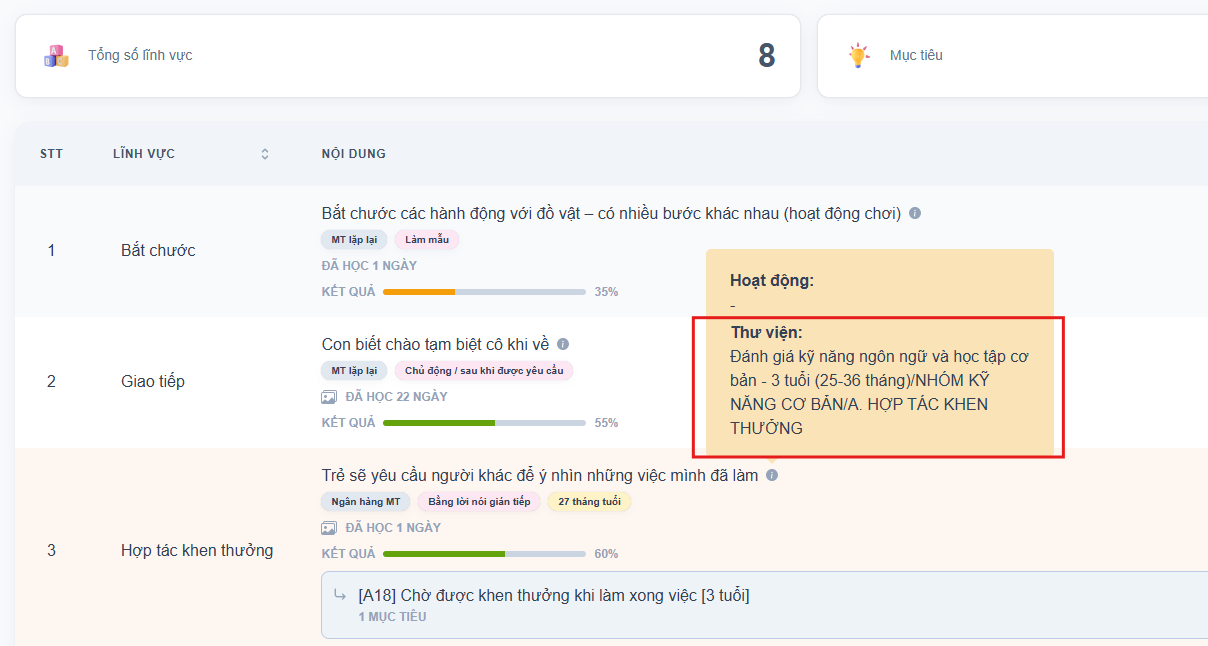
Task: Click the Bằng lời nói gián tiếp tag
Action: [479, 502]
